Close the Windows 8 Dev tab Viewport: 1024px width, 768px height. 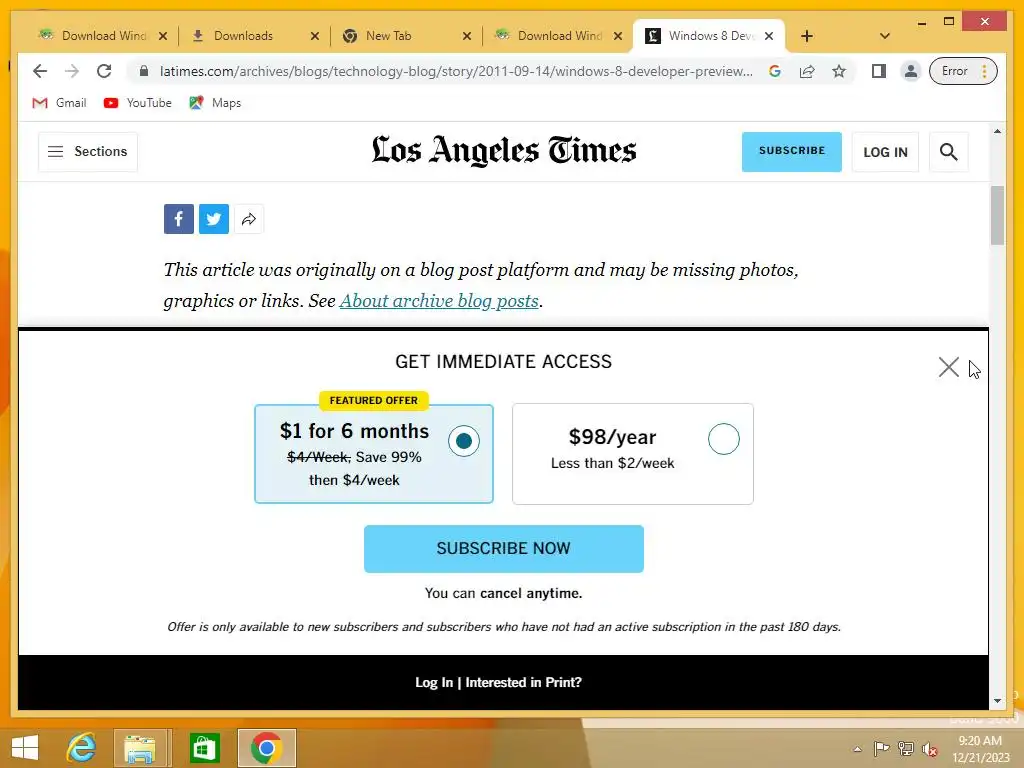[x=769, y=36]
